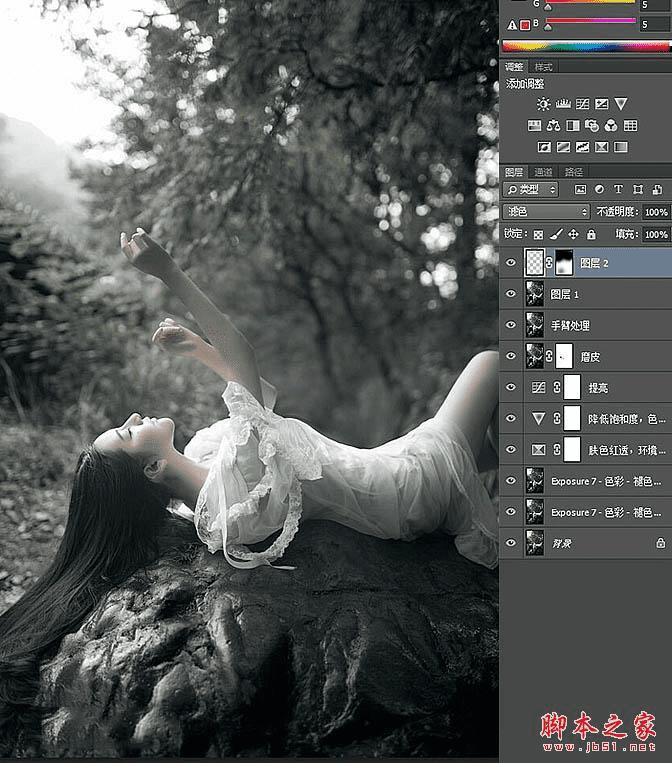Image resolution: width=672 pixels, height=763 pixels.
Task: Filter layers by type layers
Action: point(618,189)
